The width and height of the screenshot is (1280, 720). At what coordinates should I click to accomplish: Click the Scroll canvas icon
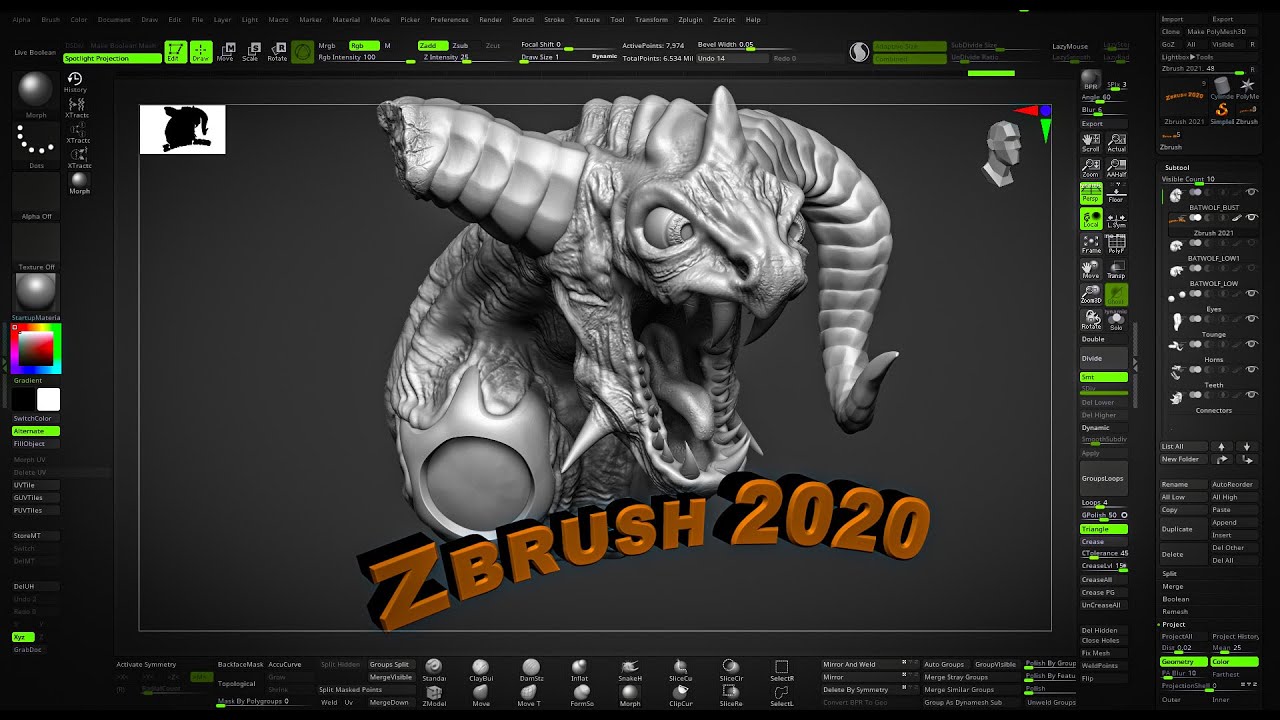[x=1091, y=143]
